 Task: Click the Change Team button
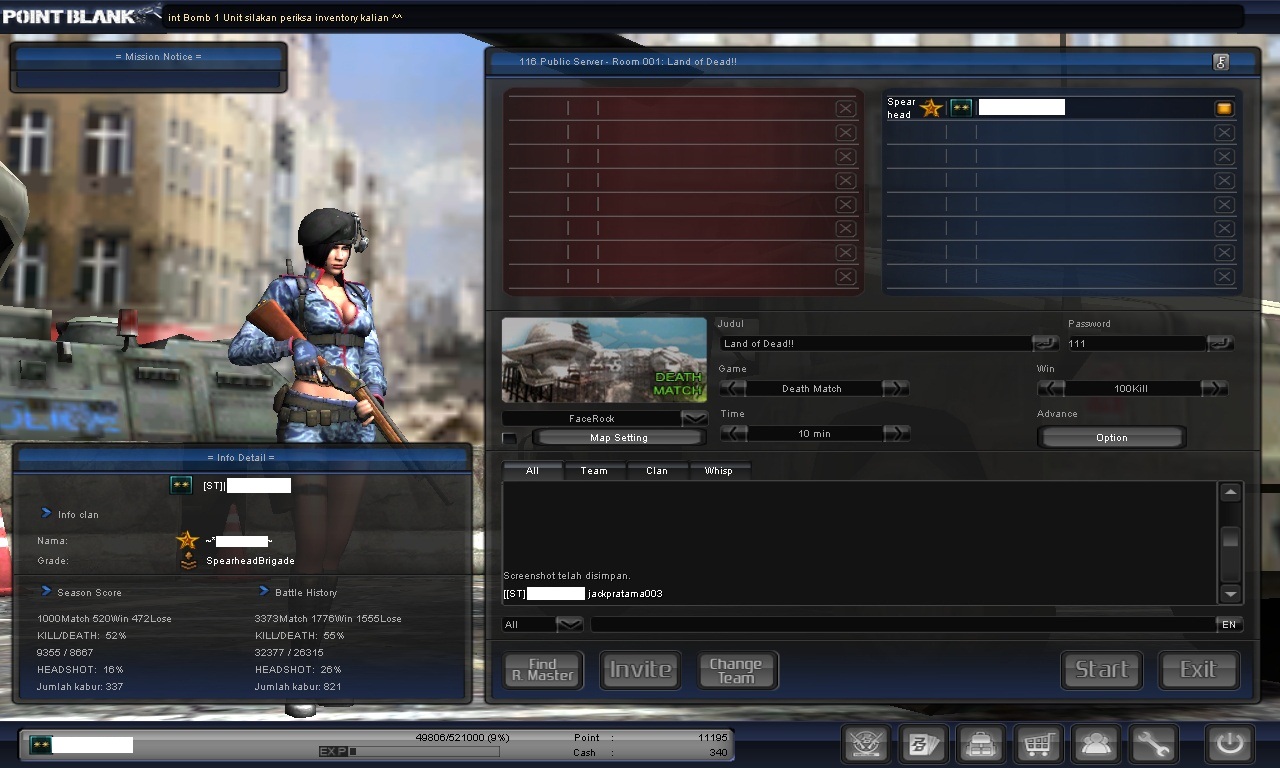pyautogui.click(x=737, y=670)
